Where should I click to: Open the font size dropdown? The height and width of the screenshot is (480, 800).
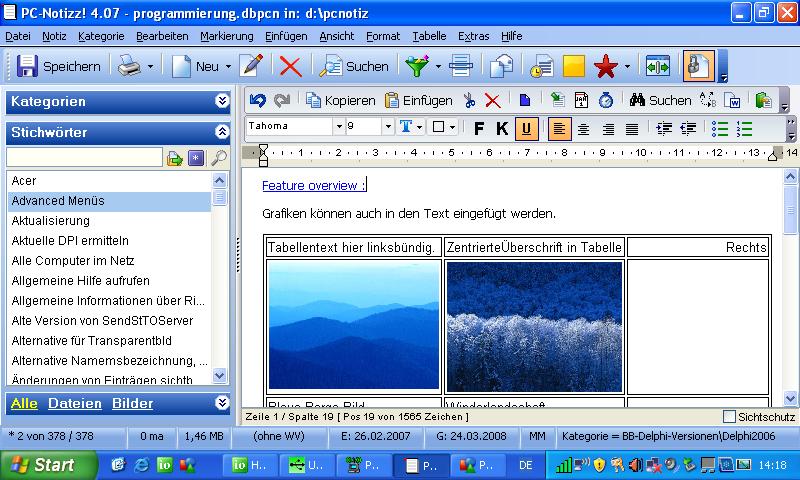point(387,127)
